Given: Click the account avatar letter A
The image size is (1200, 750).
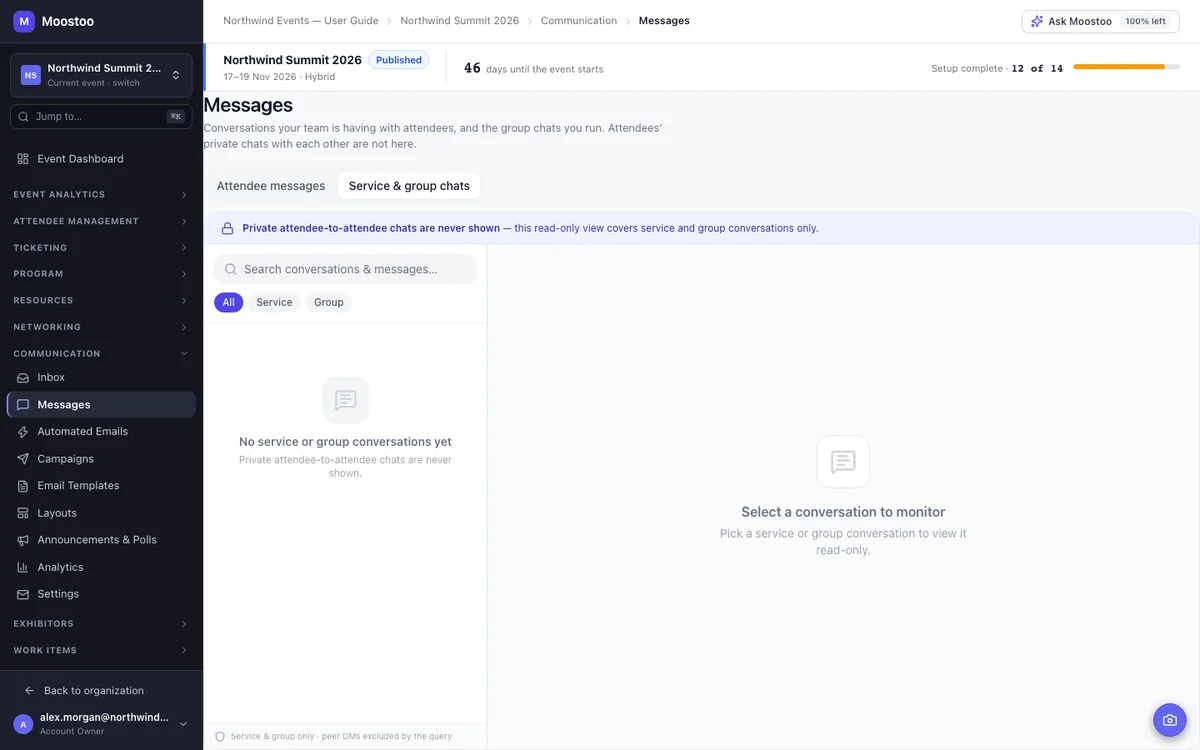Looking at the screenshot, I should click(x=23, y=724).
